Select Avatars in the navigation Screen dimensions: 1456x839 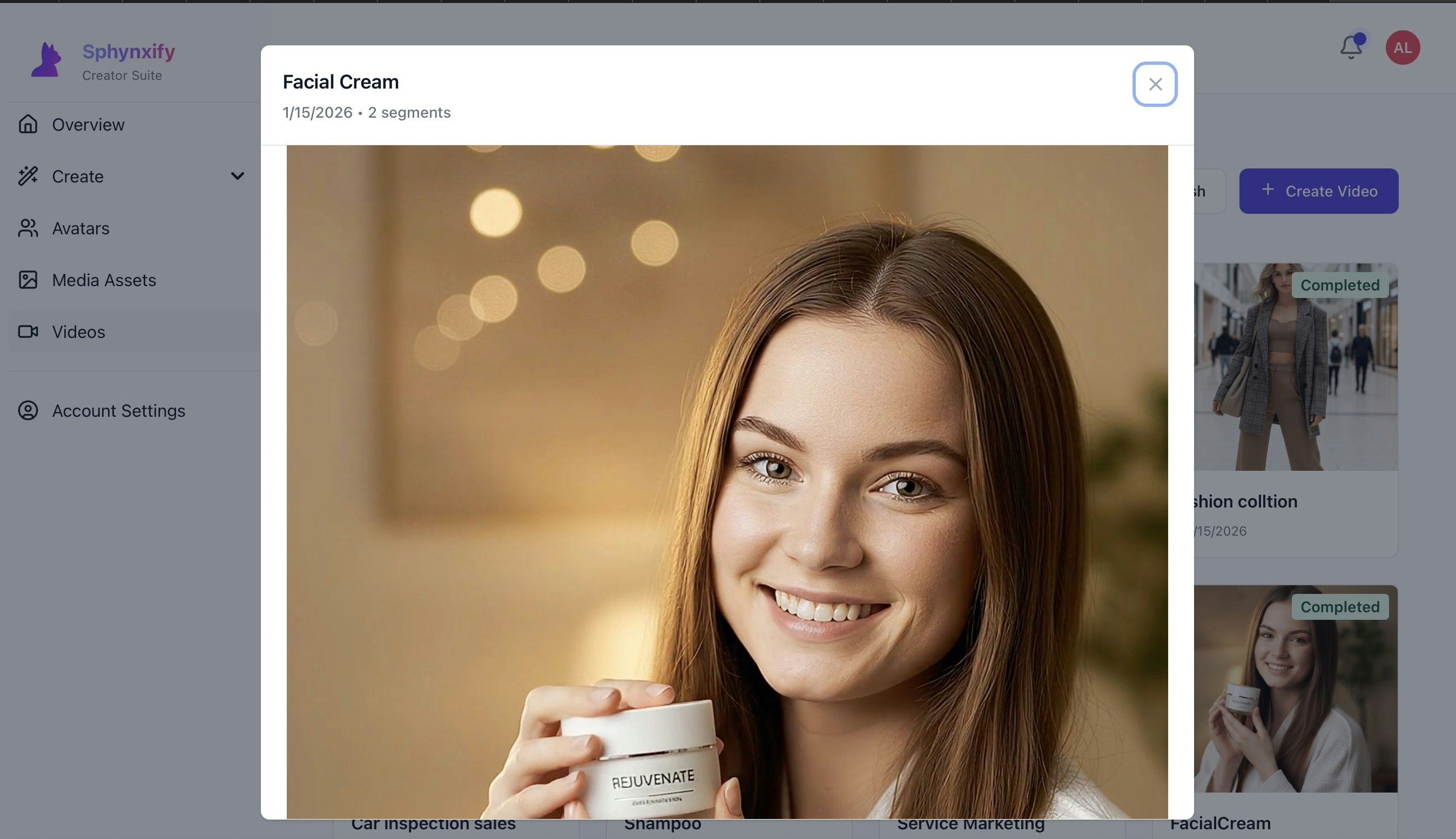coord(80,228)
